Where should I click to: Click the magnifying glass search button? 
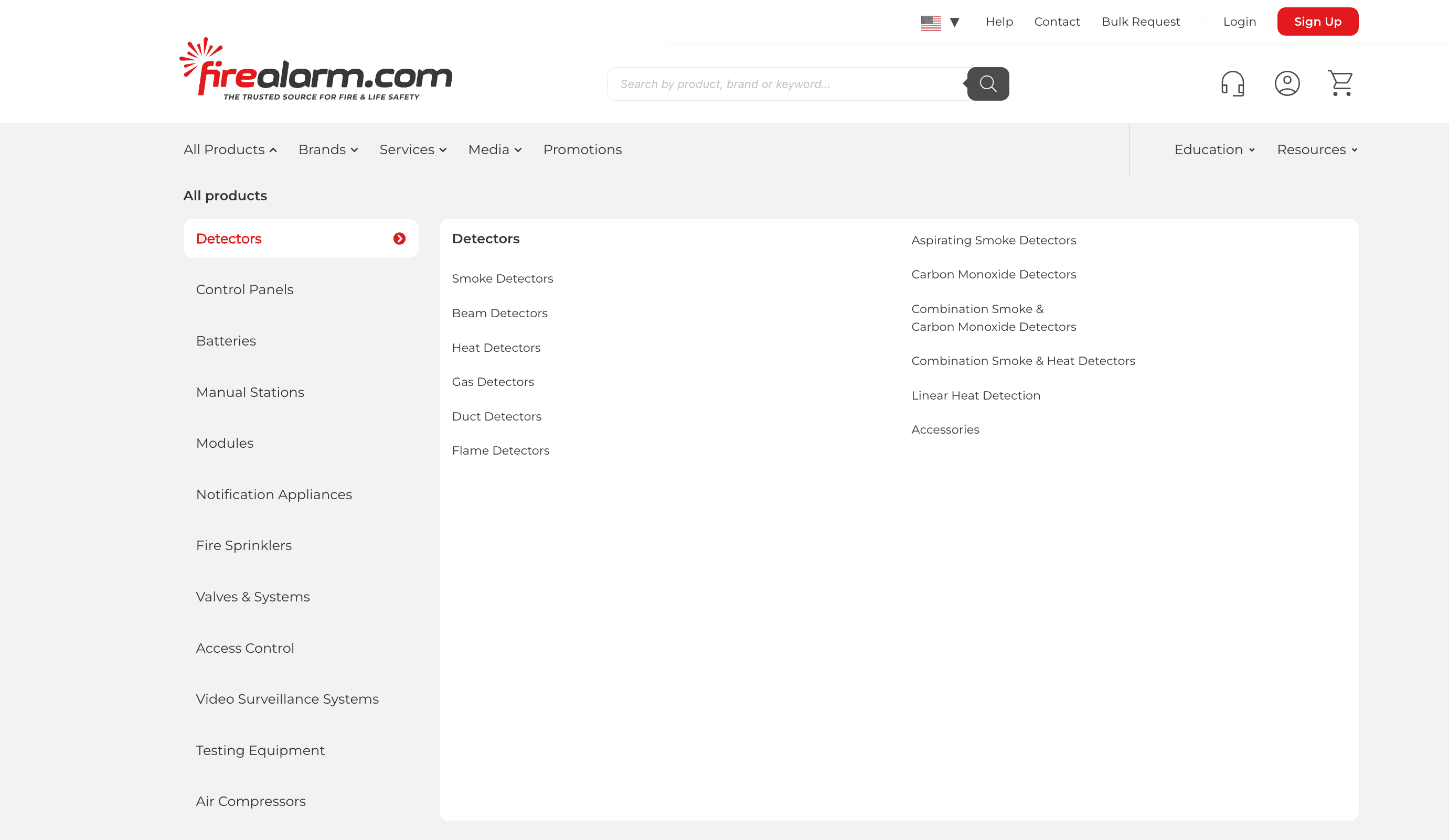pos(987,84)
